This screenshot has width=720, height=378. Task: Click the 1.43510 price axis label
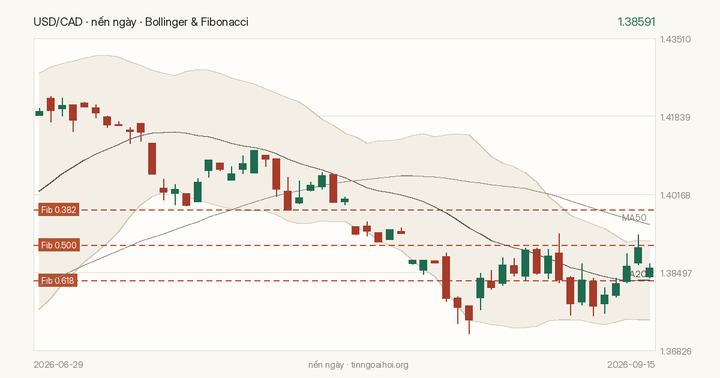(x=675, y=39)
